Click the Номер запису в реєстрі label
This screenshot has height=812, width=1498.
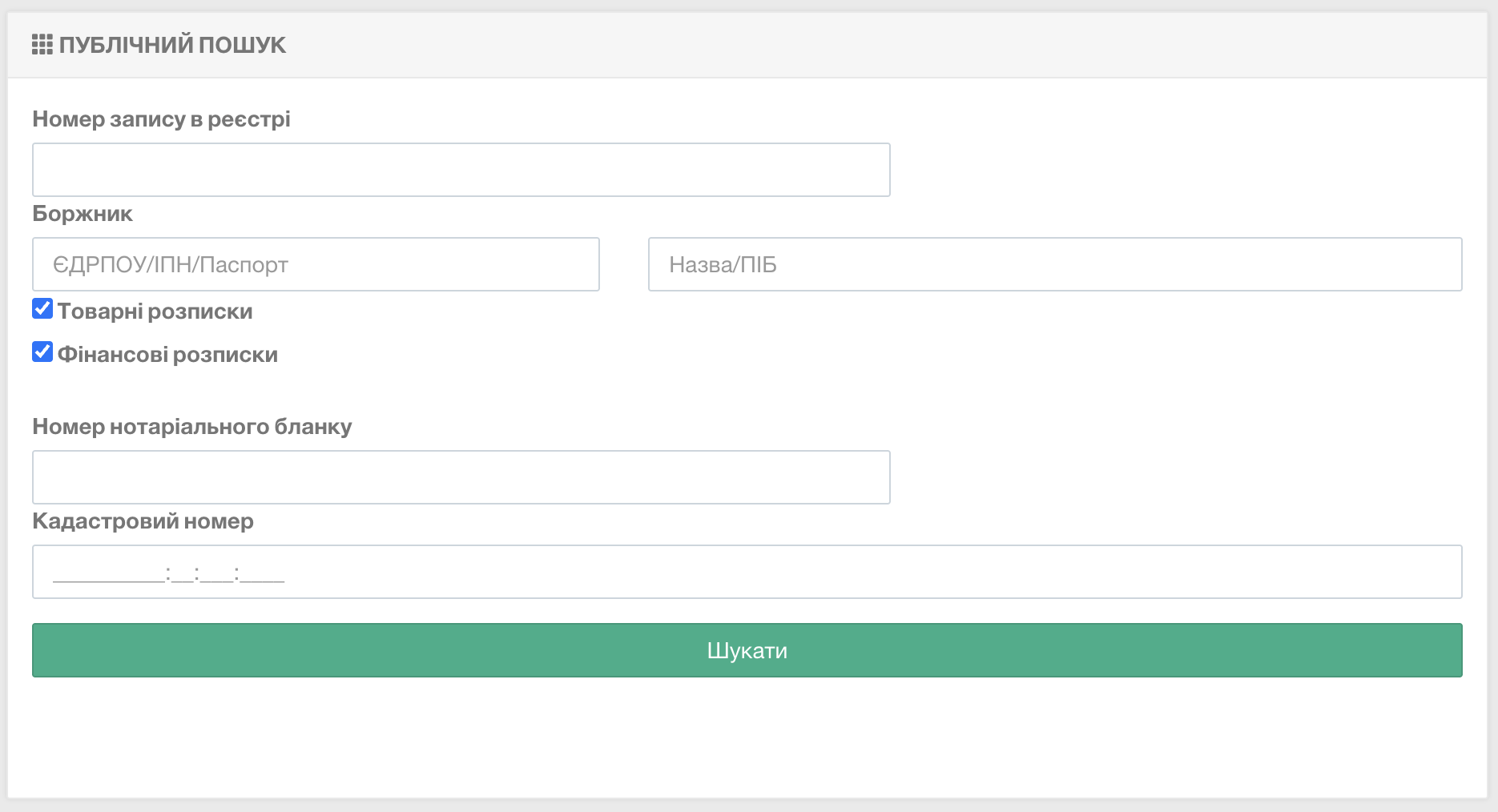(161, 119)
